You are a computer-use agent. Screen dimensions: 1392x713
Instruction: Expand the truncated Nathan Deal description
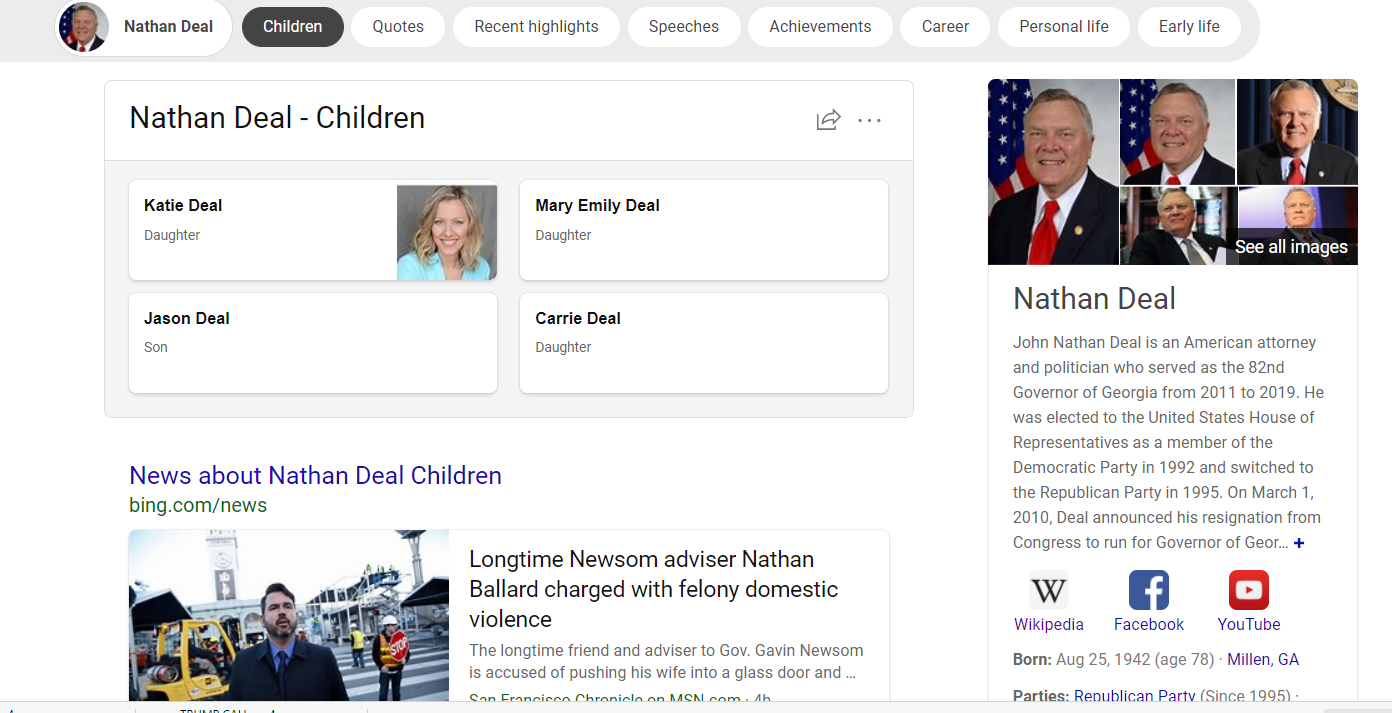(1299, 543)
